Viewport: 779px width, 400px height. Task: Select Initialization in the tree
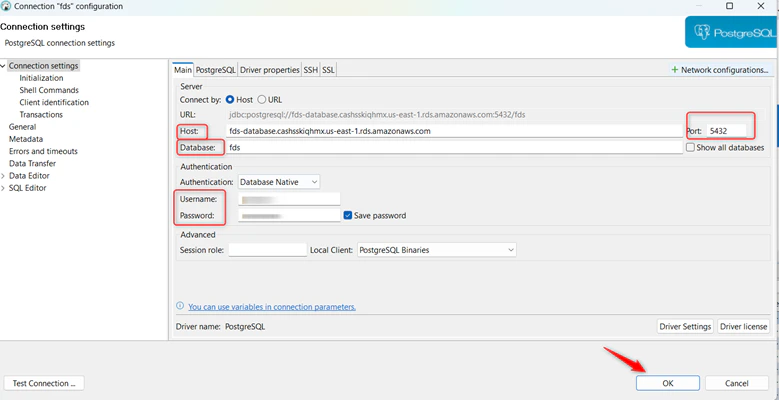[41, 78]
